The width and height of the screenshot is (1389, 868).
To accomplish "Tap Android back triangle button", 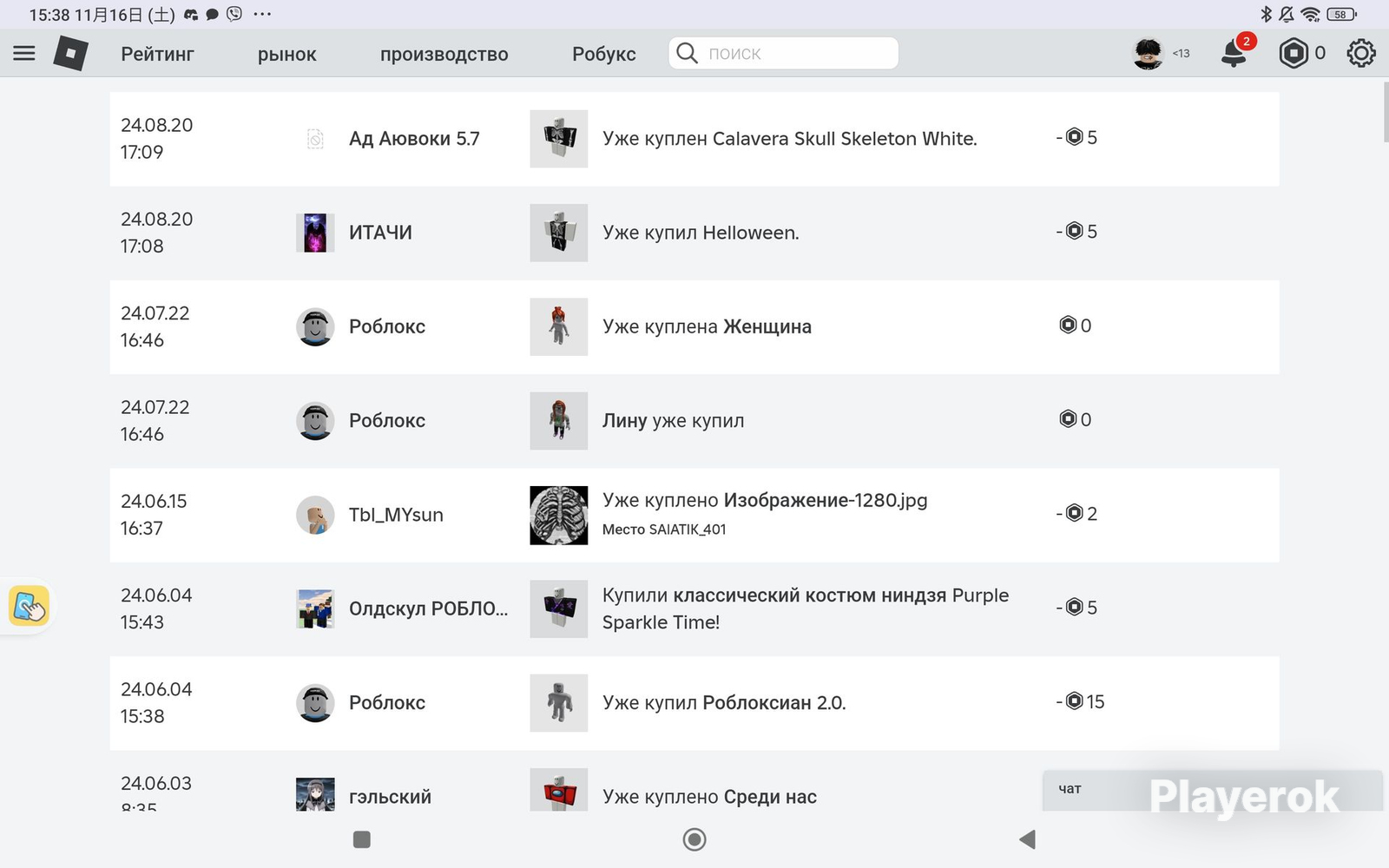I will (1028, 839).
